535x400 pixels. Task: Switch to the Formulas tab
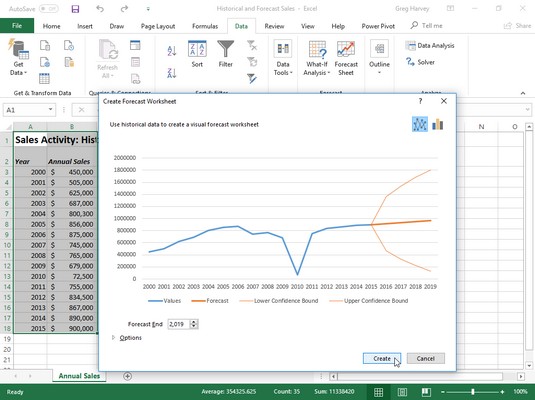pyautogui.click(x=205, y=26)
